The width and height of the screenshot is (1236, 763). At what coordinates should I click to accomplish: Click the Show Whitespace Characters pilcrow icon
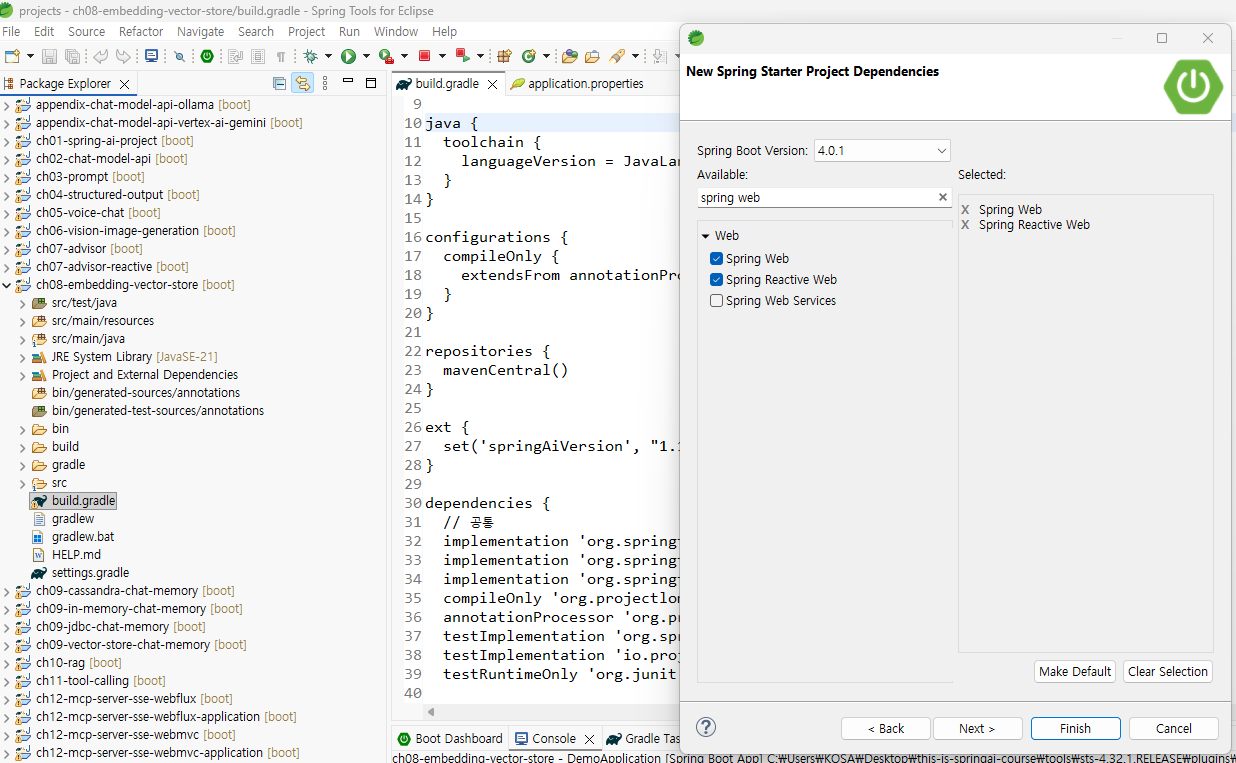(x=281, y=56)
